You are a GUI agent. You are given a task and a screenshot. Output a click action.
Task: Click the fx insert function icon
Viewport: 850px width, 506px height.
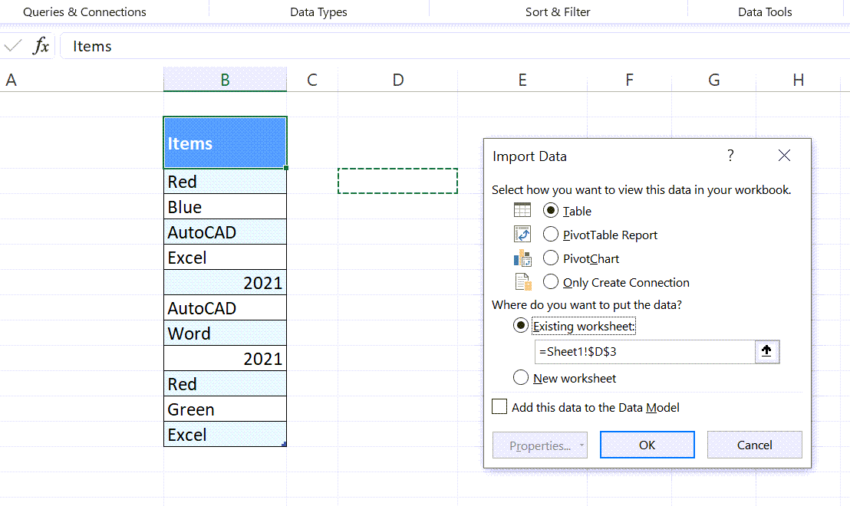tap(41, 46)
